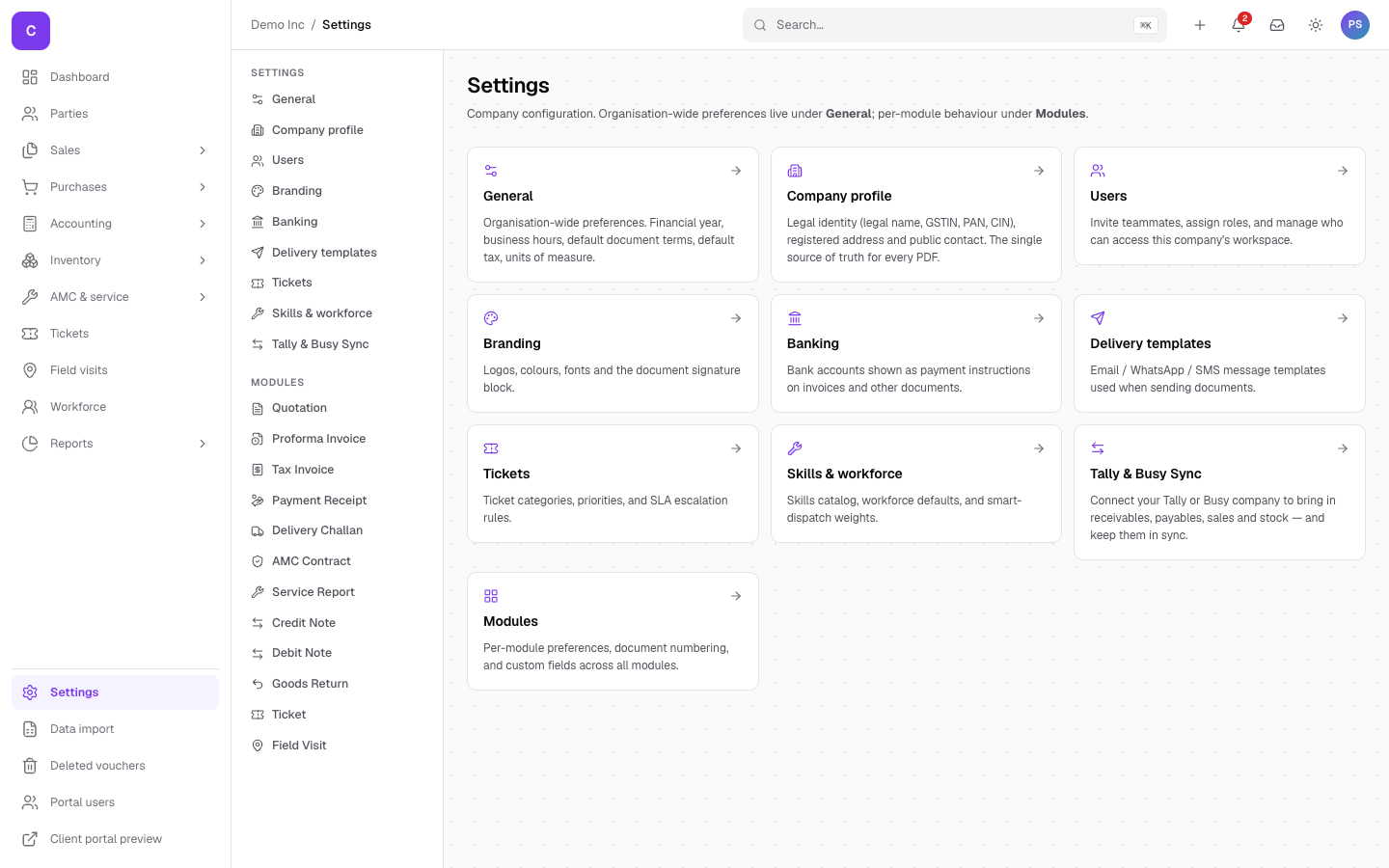1389x868 pixels.
Task: Open the Modules card arrow
Action: click(x=736, y=596)
